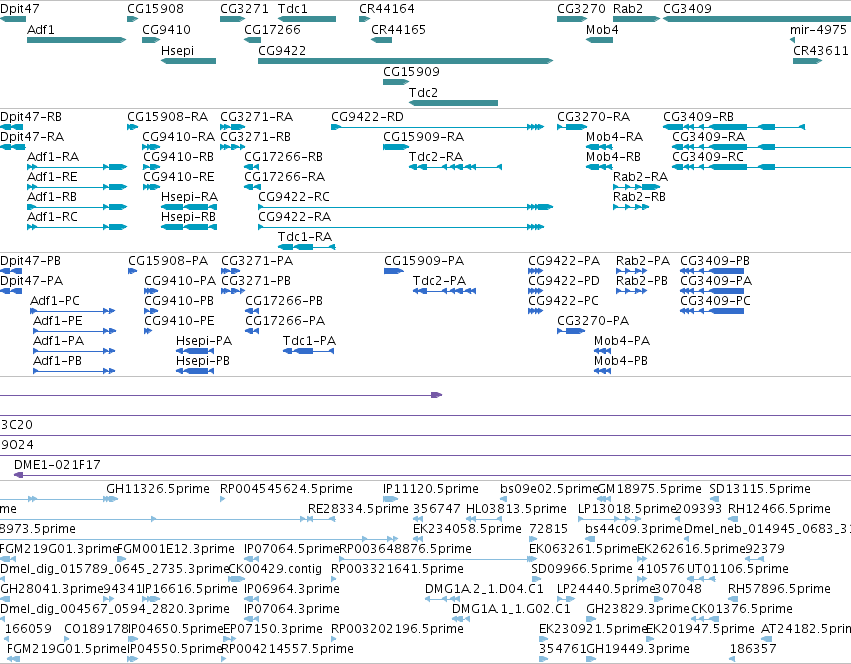Screen dimensions: 851x664
Task: Select the CG3409 gene bar
Action: pos(757,19)
